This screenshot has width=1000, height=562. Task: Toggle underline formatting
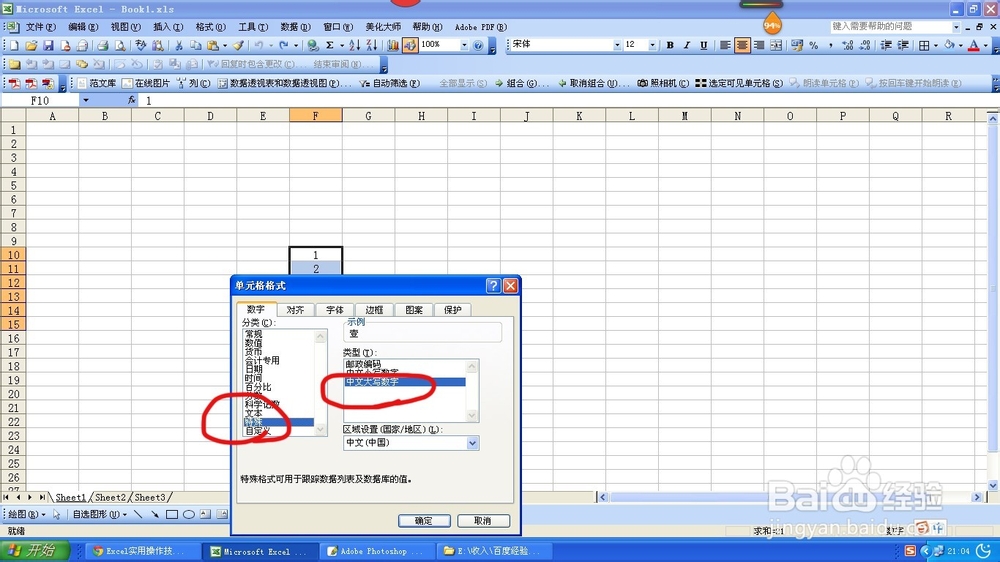703,45
